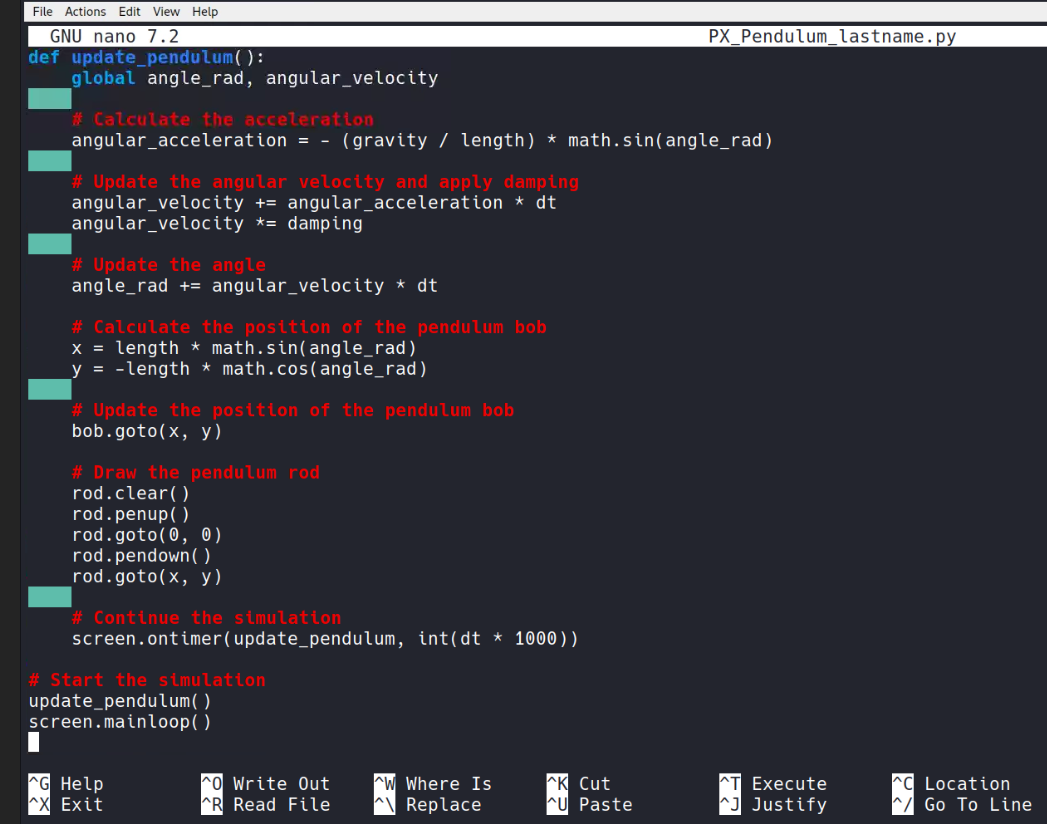Click the ^O Write Out shortcut
This screenshot has width=1047, height=824.
click(264, 784)
